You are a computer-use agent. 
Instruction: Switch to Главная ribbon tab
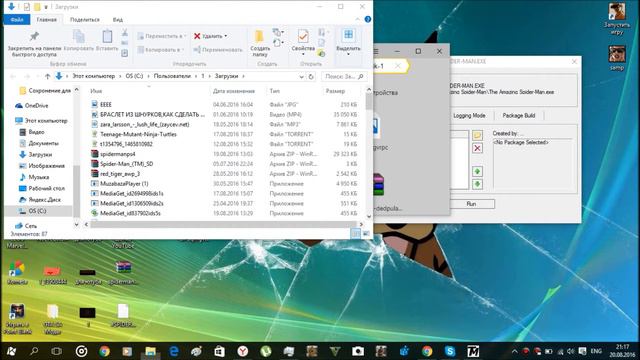[x=47, y=20]
